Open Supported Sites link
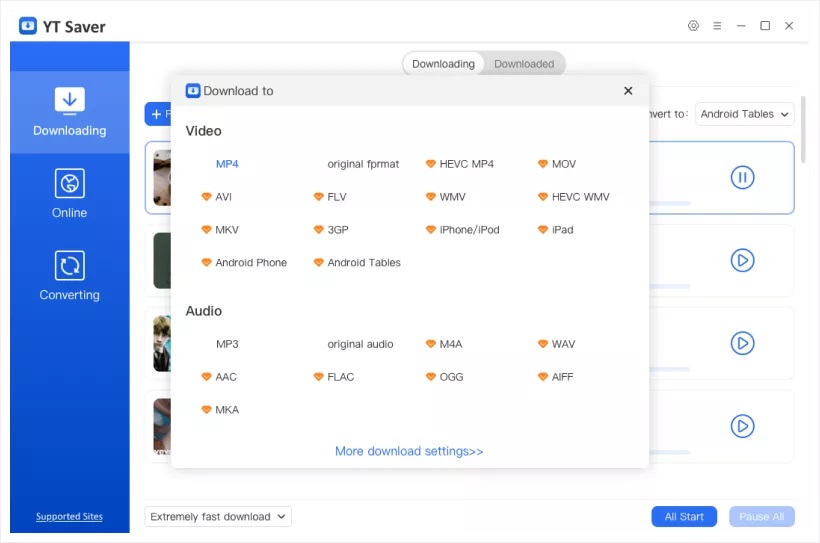 (x=69, y=517)
